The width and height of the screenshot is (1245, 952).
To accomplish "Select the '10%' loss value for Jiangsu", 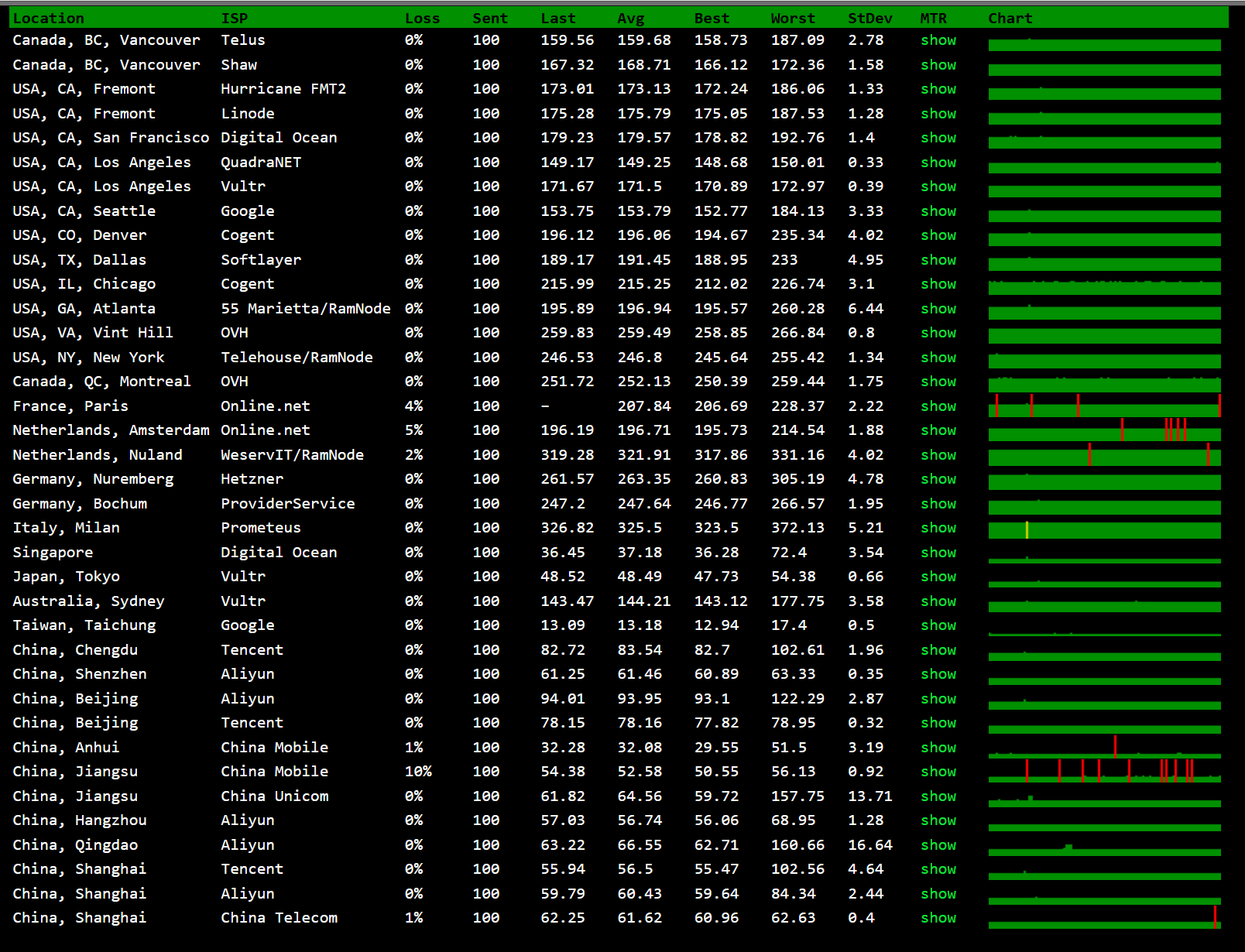I will click(418, 772).
